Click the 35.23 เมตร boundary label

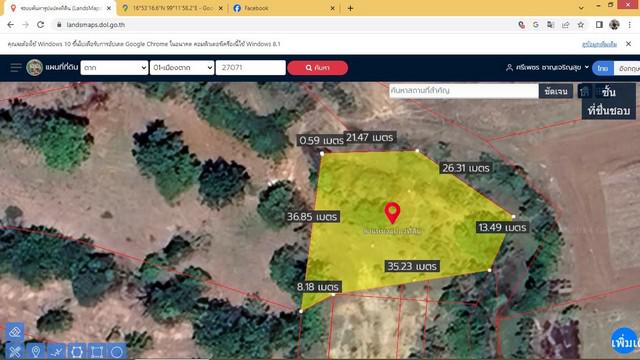click(x=412, y=267)
